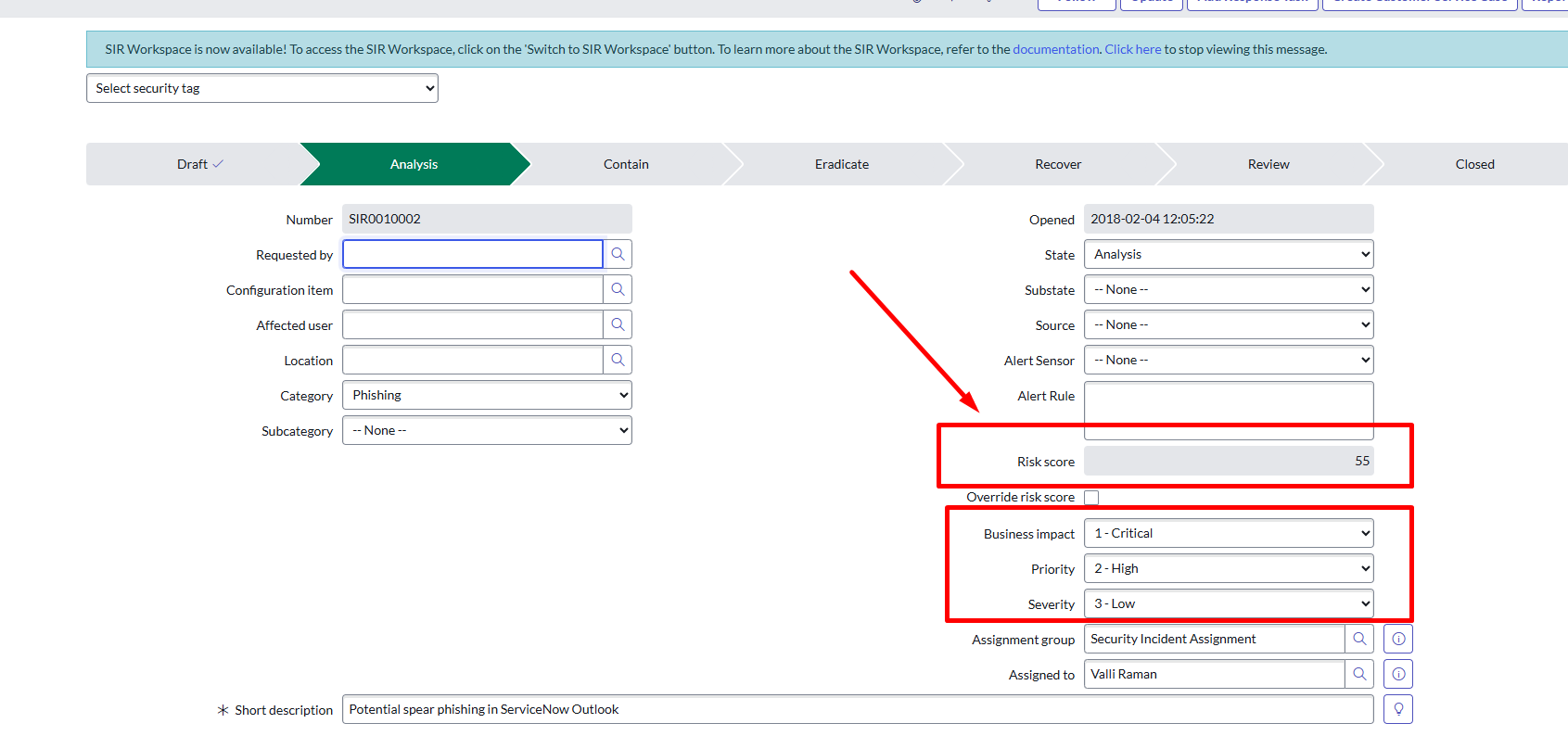Open the Severity dropdown showing Low
The image size is (1568, 736).
1229,603
